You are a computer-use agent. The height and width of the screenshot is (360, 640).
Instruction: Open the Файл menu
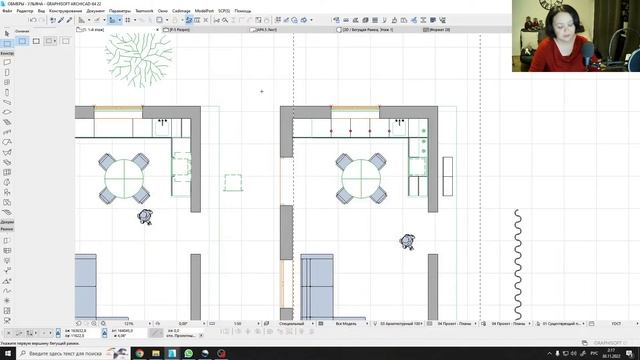tap(7, 11)
